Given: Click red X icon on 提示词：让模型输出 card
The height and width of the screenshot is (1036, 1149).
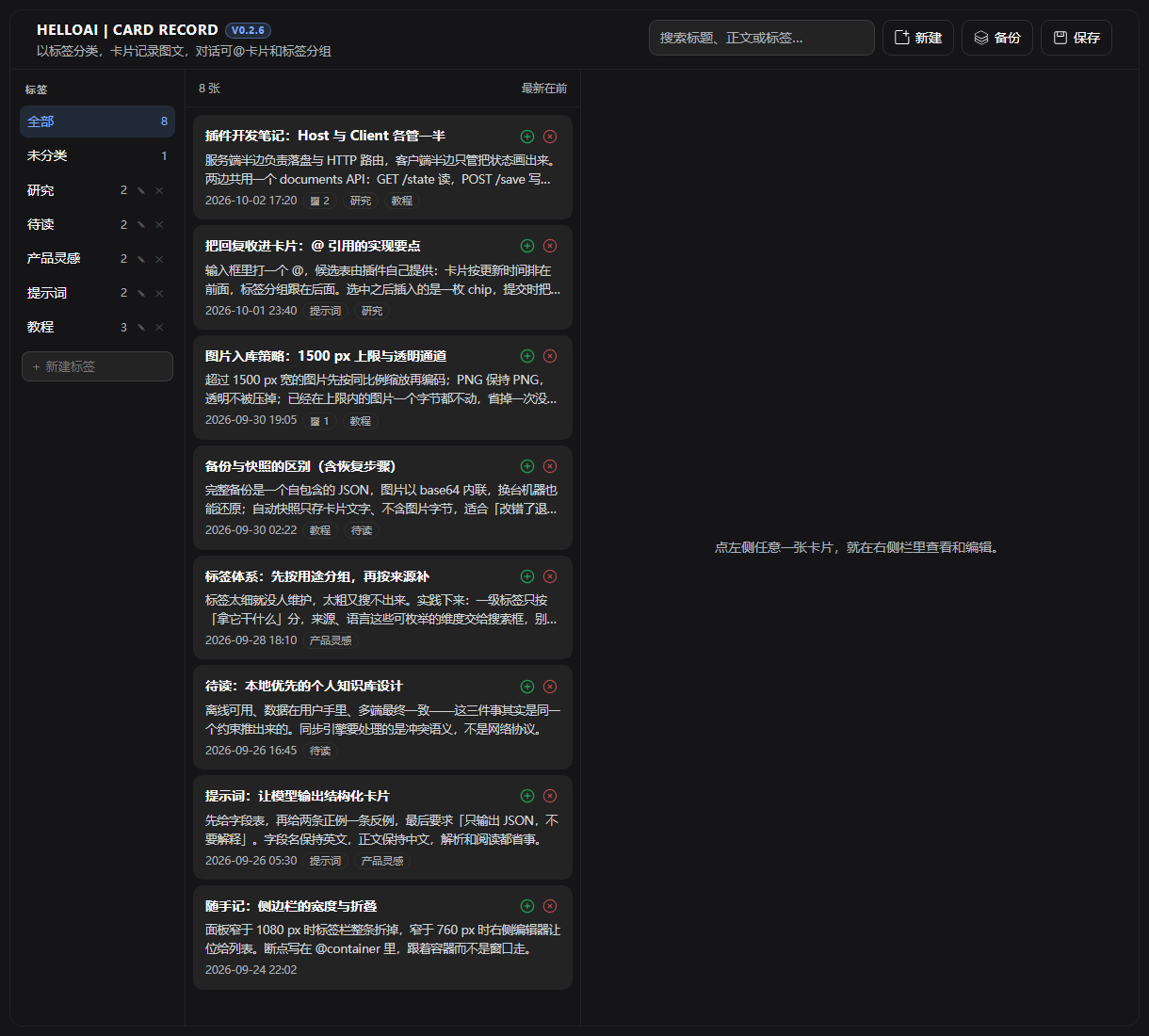Looking at the screenshot, I should [550, 796].
